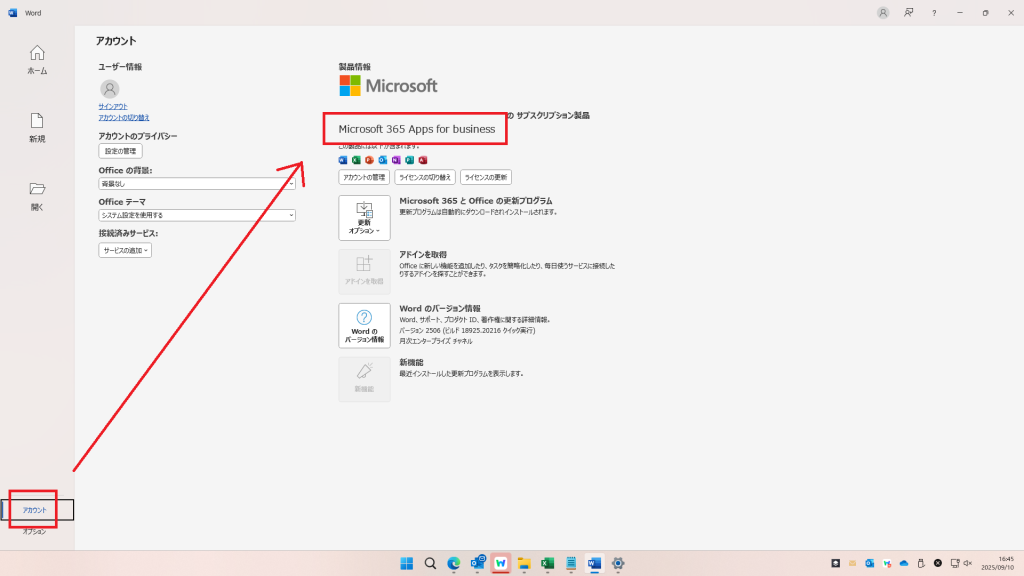The width and height of the screenshot is (1024, 576).
Task: Open Word のバージョン情報 button
Action: coord(364,325)
